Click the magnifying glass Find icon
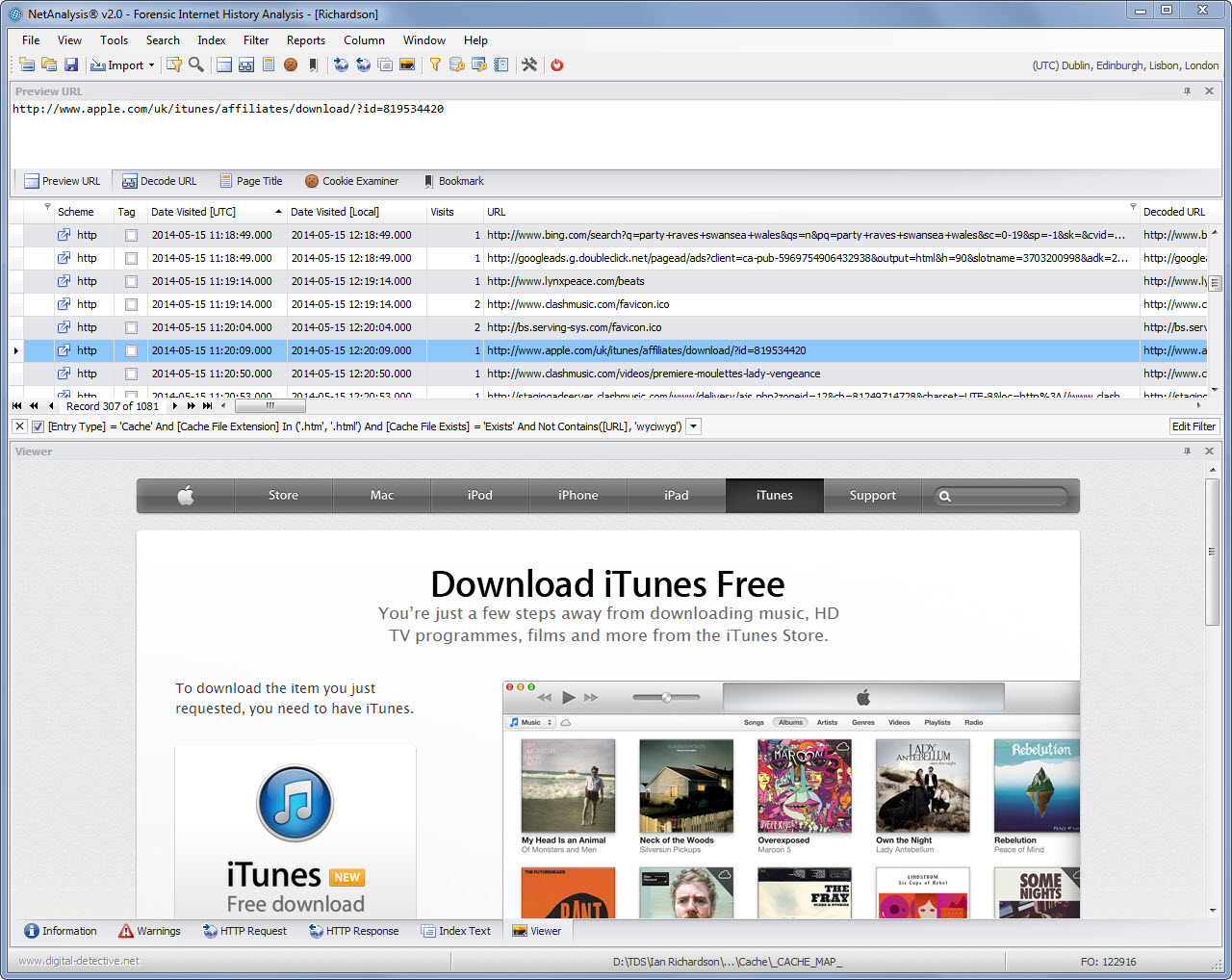Image resolution: width=1232 pixels, height=980 pixels. point(196,64)
